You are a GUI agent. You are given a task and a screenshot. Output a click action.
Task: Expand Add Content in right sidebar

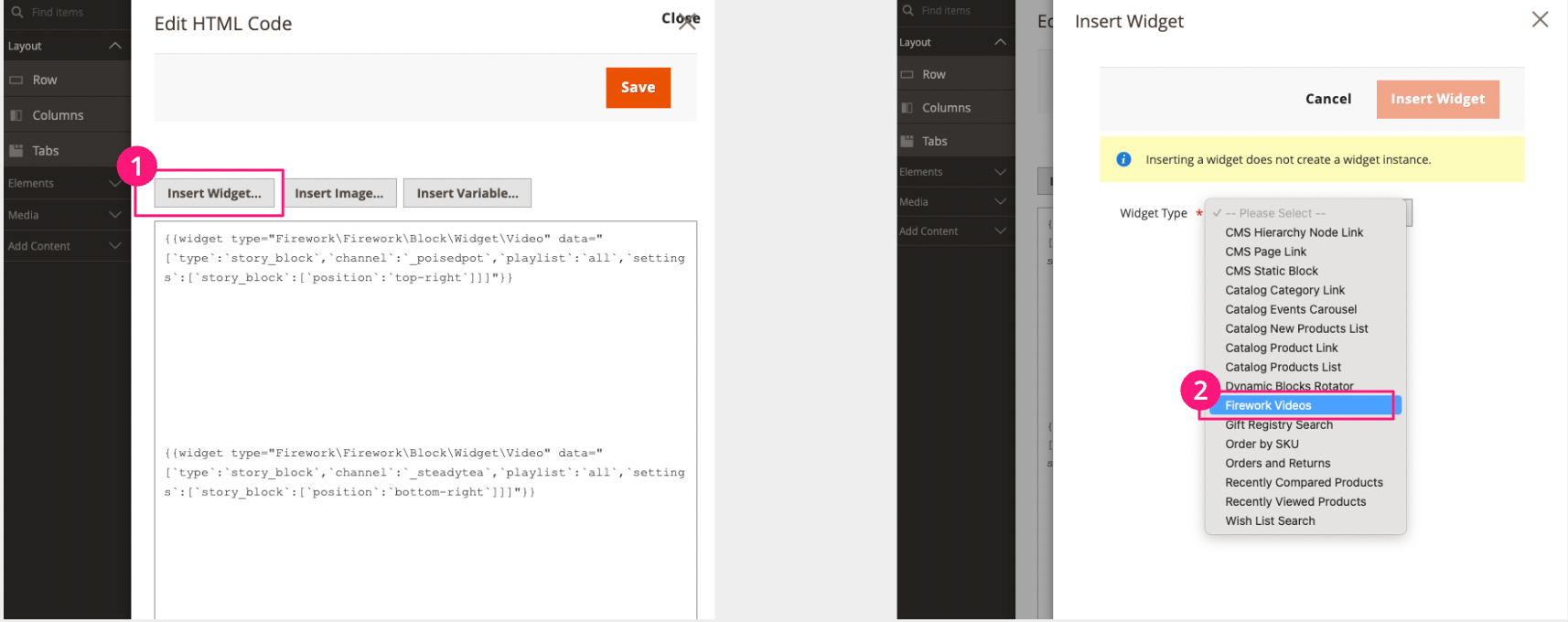[1000, 231]
